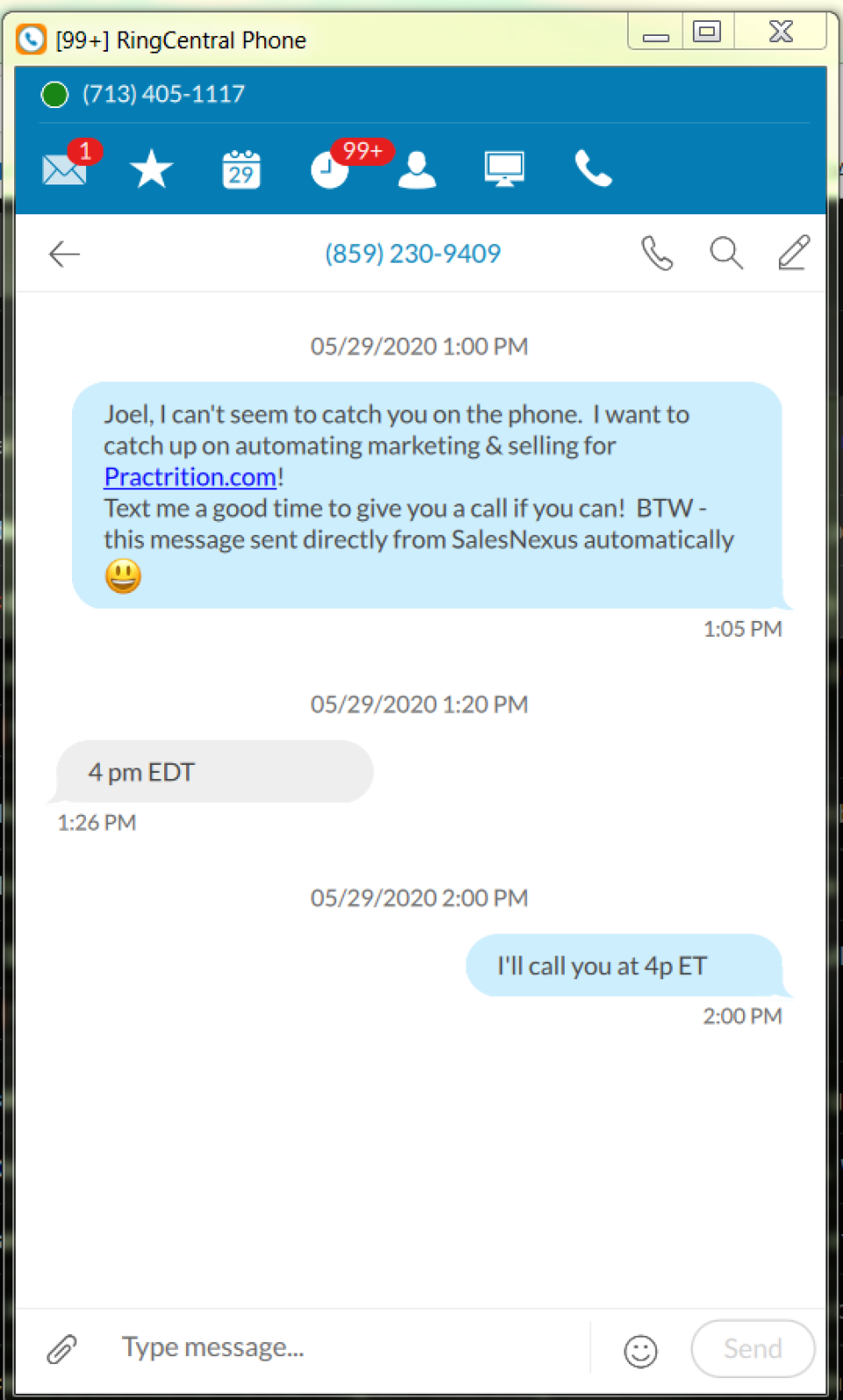The width and height of the screenshot is (843, 1400).
Task: Expand the unread badge on Messages
Action: click(x=84, y=150)
